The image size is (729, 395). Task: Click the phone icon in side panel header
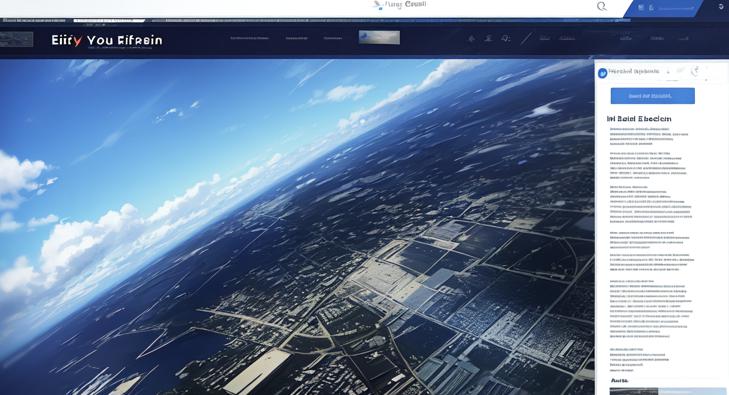[695, 71]
